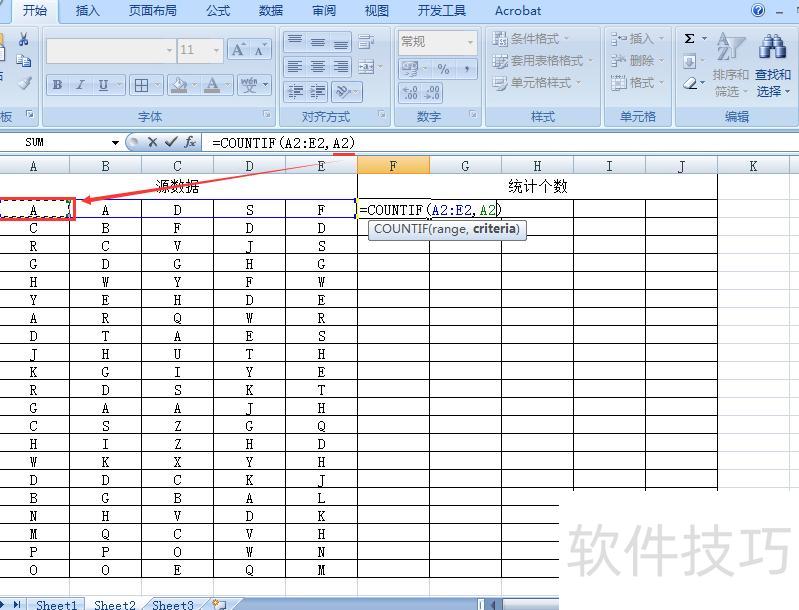
Task: Open text orientation icon
Action: 343,92
